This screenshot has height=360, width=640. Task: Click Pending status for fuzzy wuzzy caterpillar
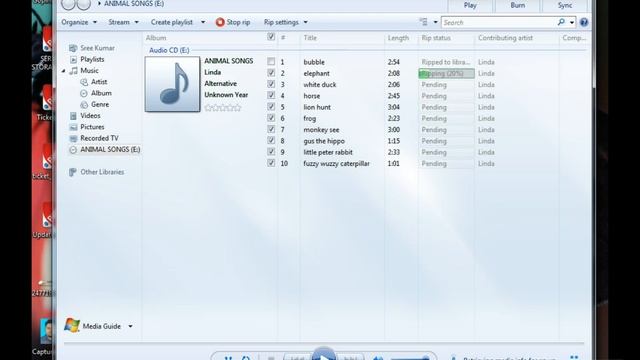point(434,164)
